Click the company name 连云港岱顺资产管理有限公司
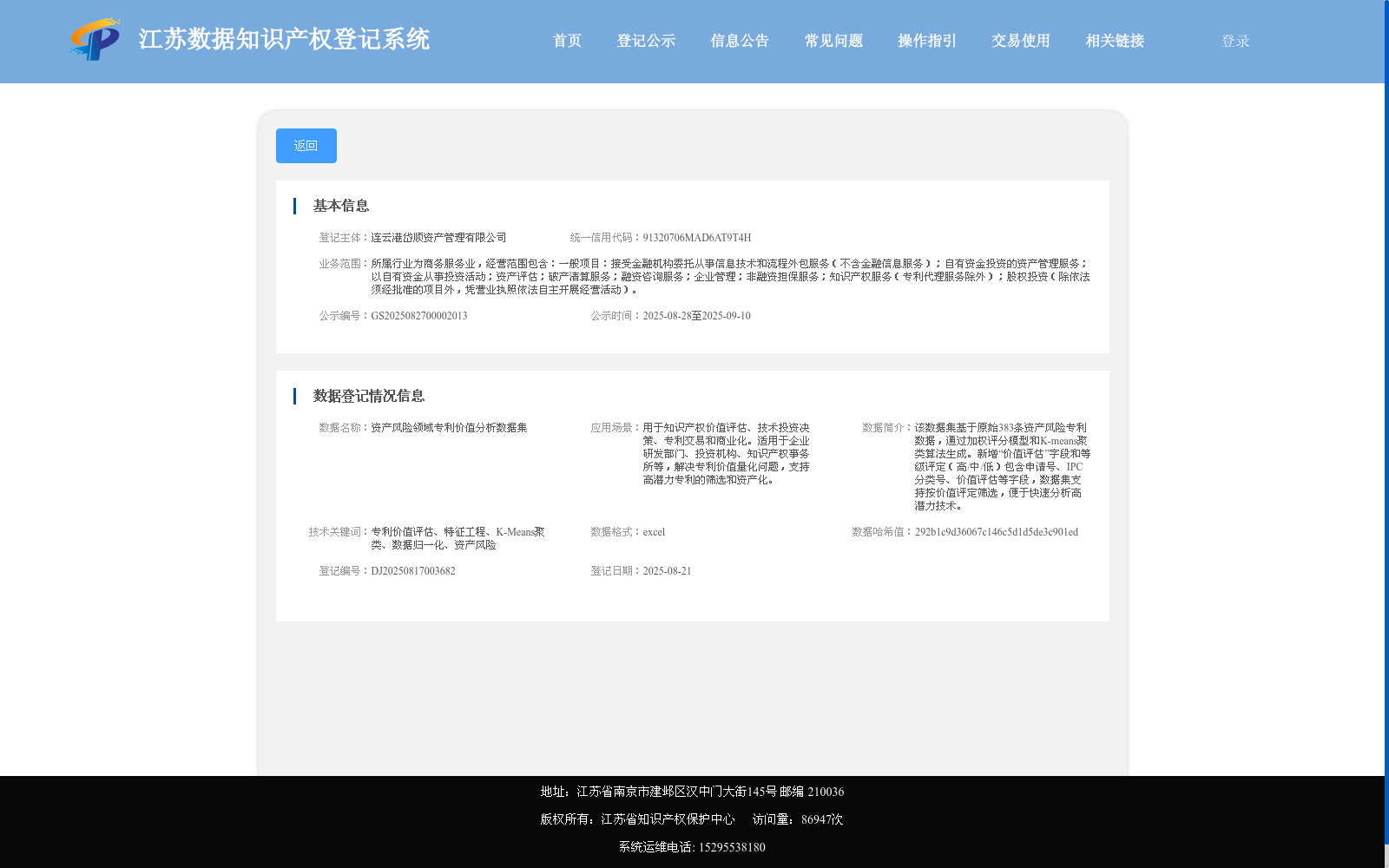 tap(438, 238)
